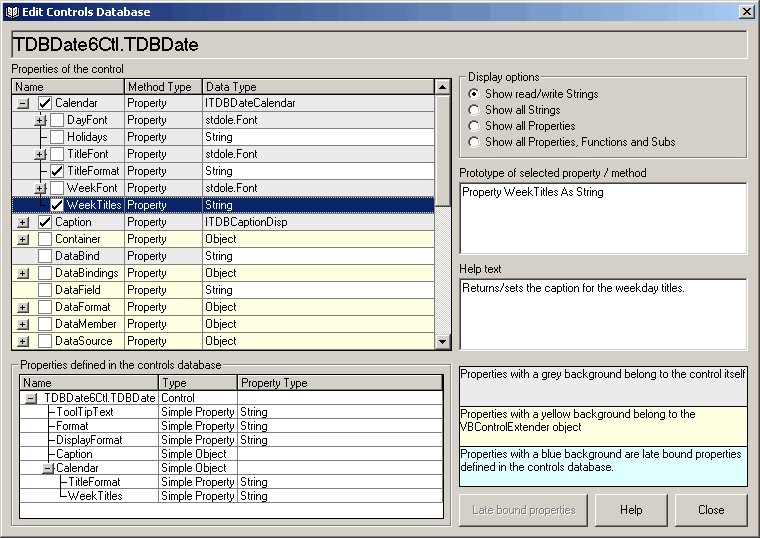Select ToolTipText in the database tree
The height and width of the screenshot is (538, 760).
pos(85,412)
